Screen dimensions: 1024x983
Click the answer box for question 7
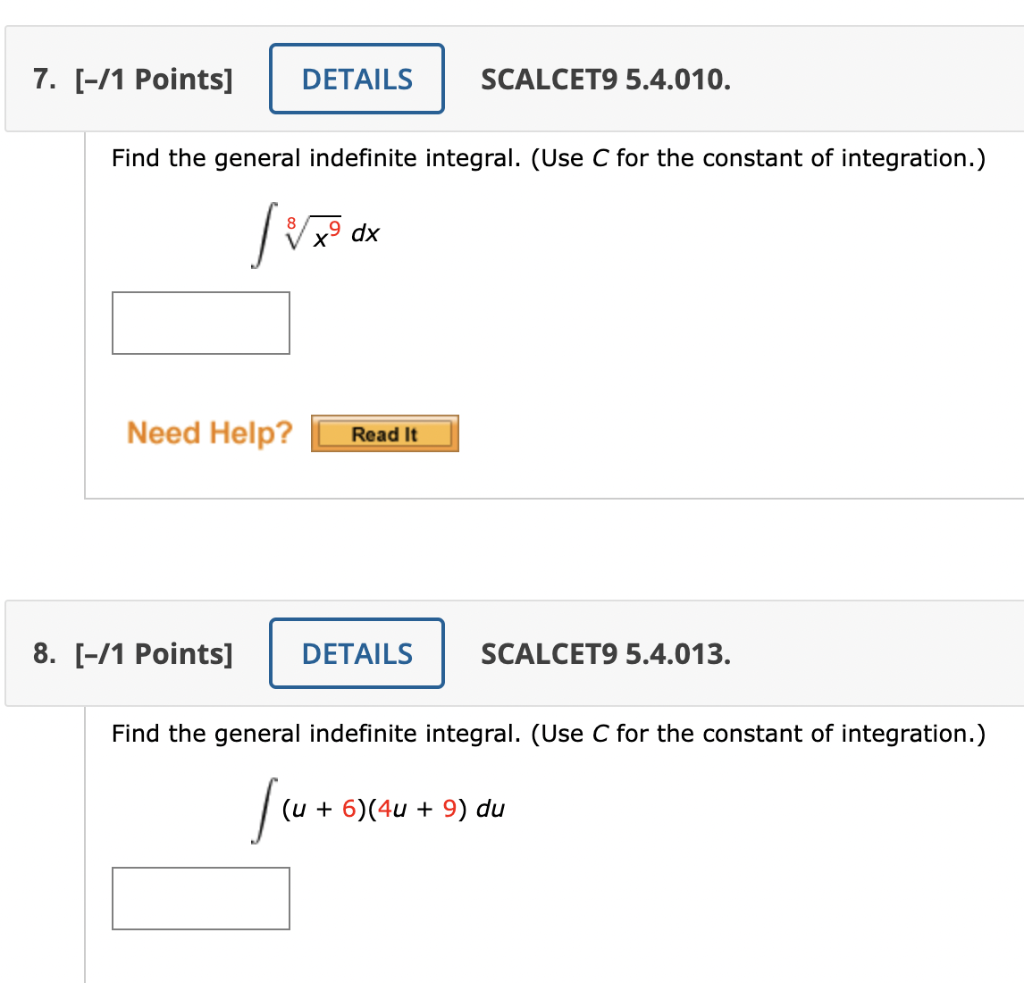click(200, 322)
